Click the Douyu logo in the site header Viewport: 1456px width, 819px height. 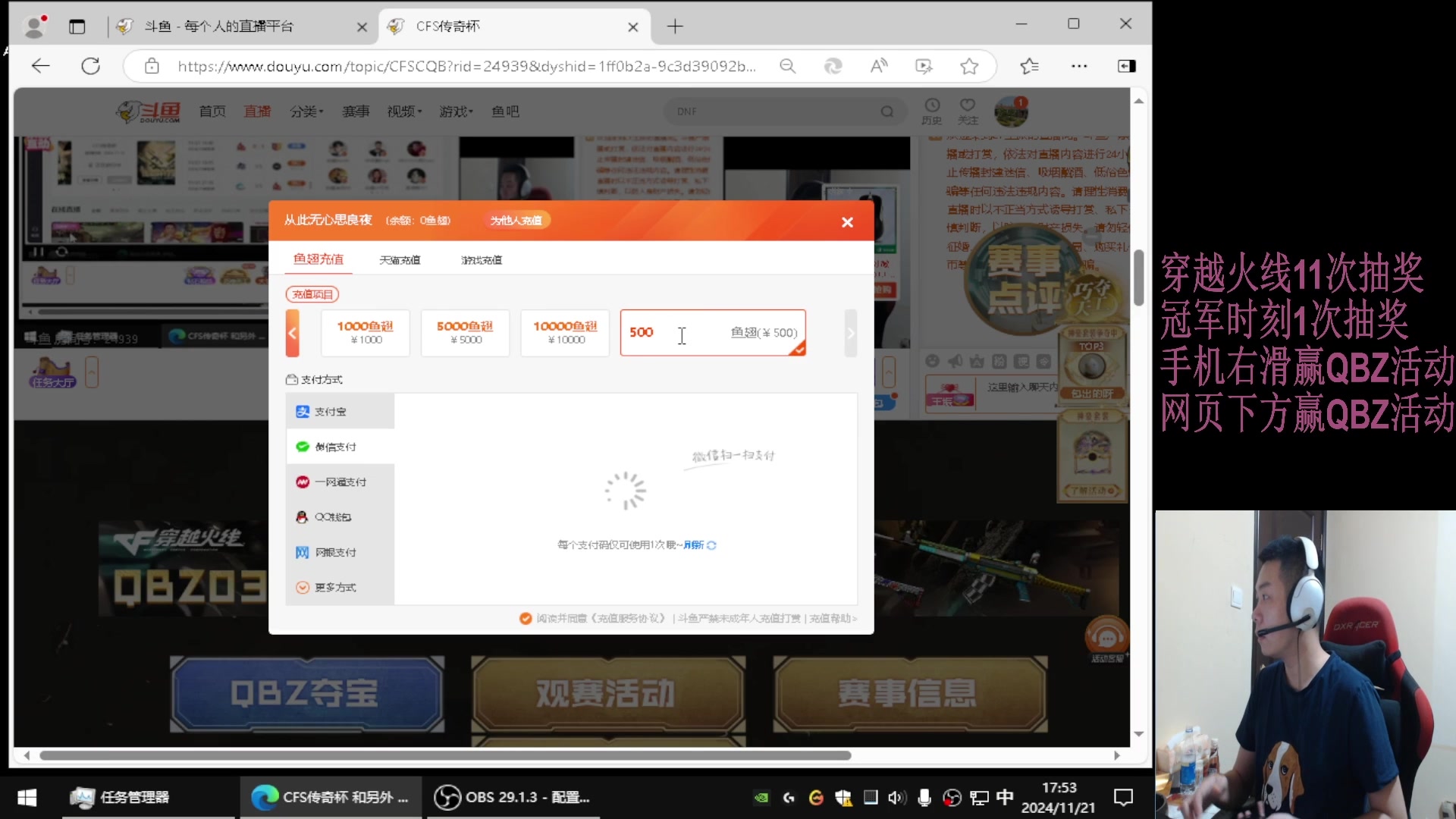tap(149, 111)
